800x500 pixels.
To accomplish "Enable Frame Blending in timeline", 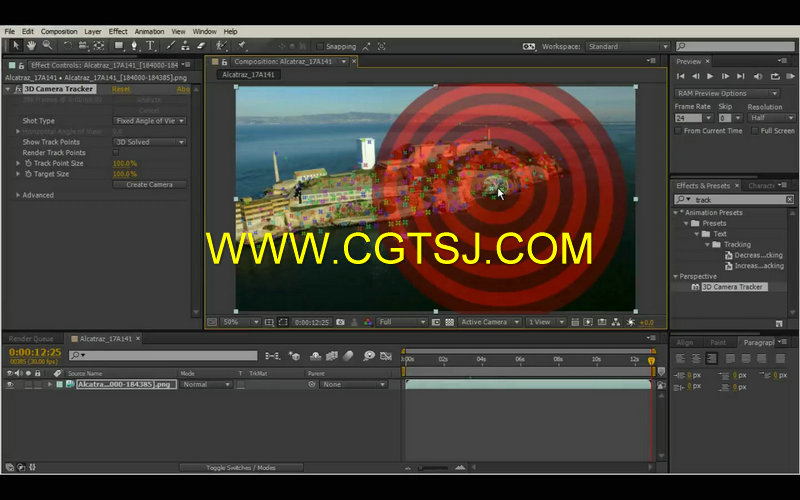I will pyautogui.click(x=332, y=356).
